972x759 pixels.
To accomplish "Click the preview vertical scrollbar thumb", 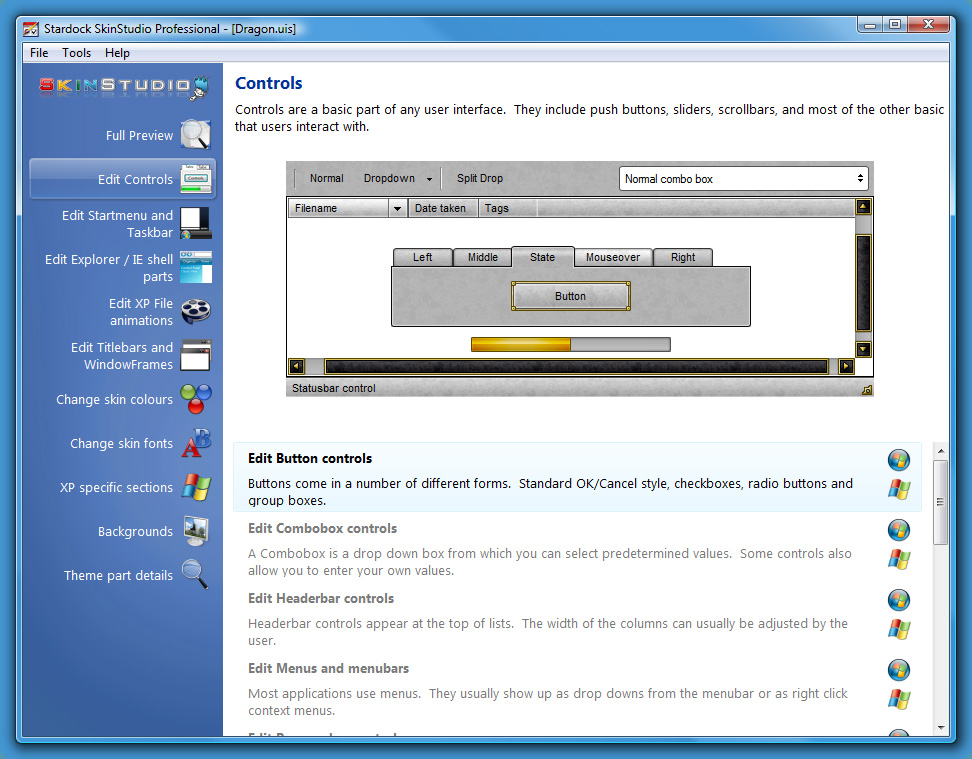I will pos(863,283).
